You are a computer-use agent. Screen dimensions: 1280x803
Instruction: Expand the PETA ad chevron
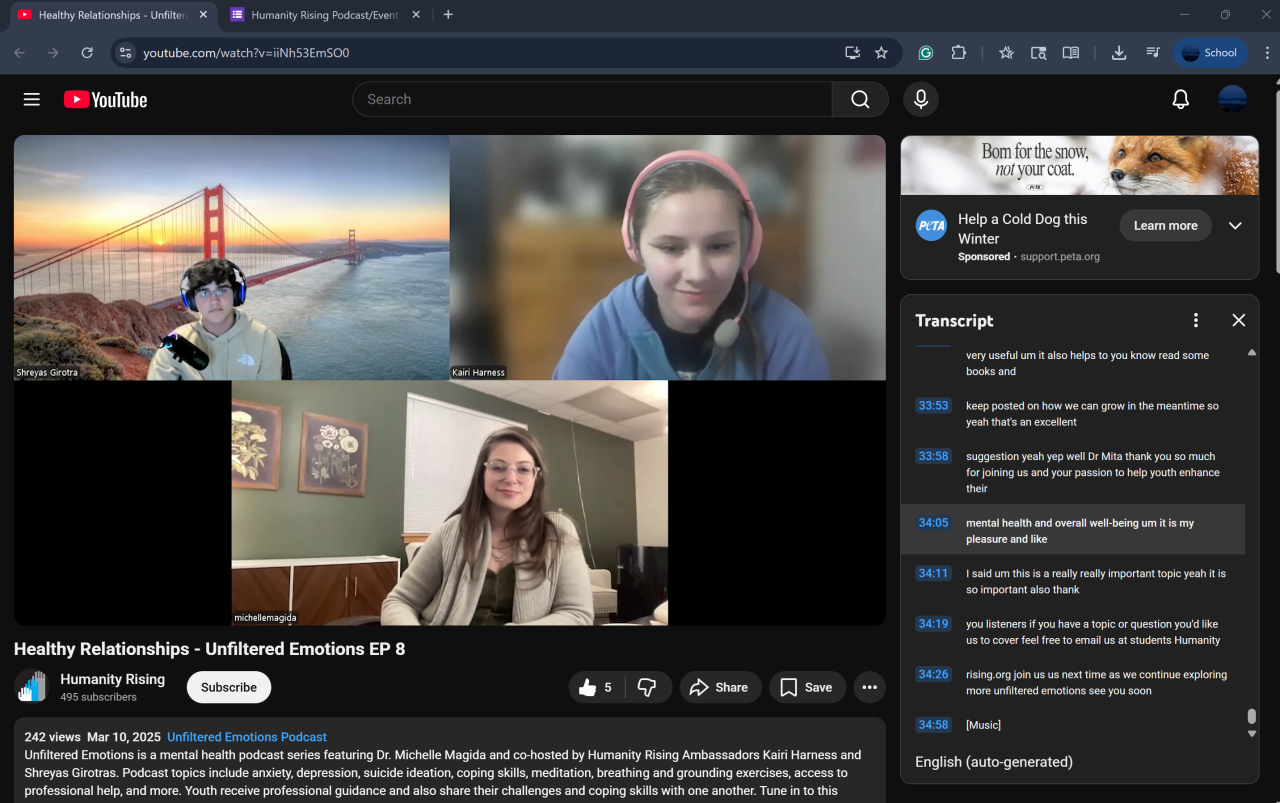point(1235,226)
